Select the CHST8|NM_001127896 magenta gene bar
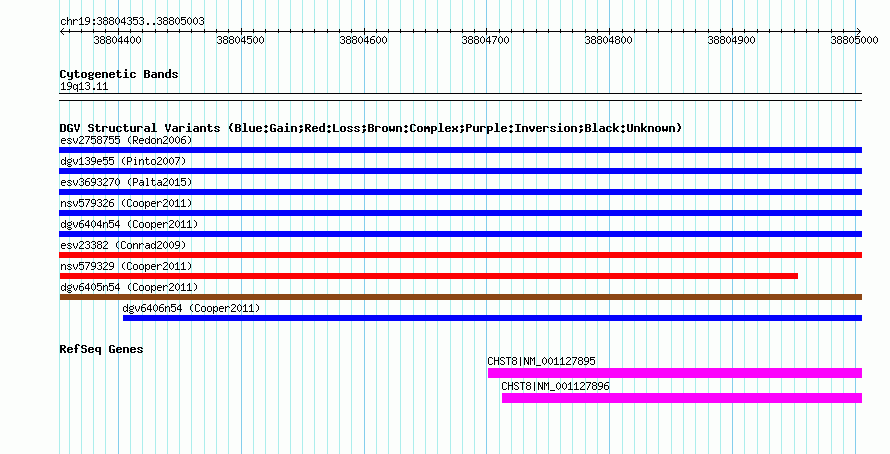This screenshot has width=890, height=454. 682,398
